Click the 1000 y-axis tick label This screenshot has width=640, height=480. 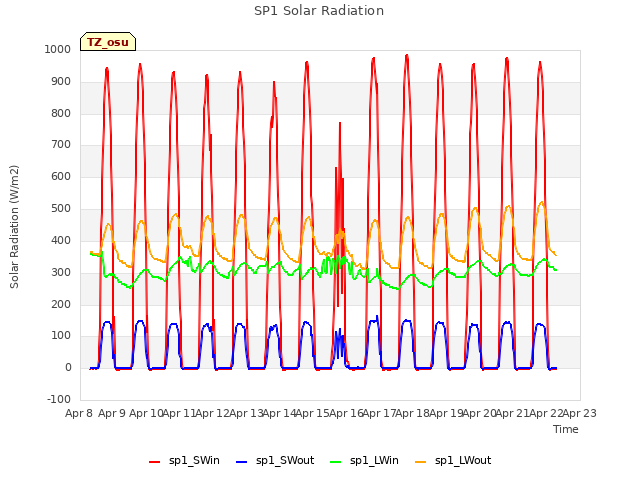[x=58, y=49]
